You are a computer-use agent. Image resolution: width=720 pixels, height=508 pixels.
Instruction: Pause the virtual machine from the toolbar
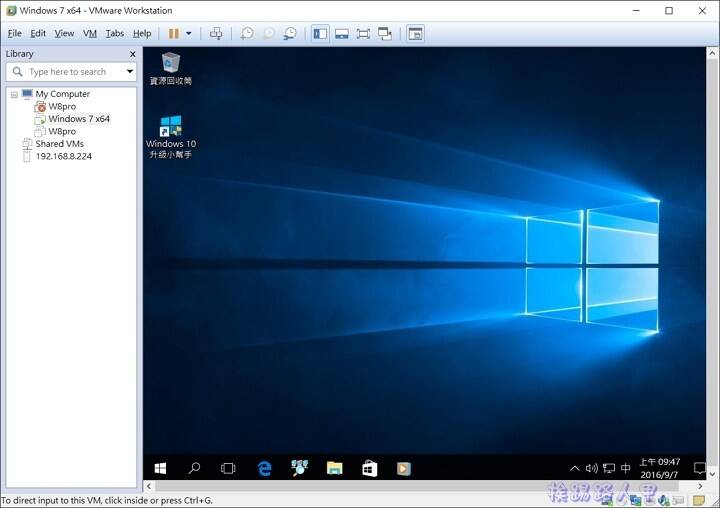pyautogui.click(x=174, y=34)
